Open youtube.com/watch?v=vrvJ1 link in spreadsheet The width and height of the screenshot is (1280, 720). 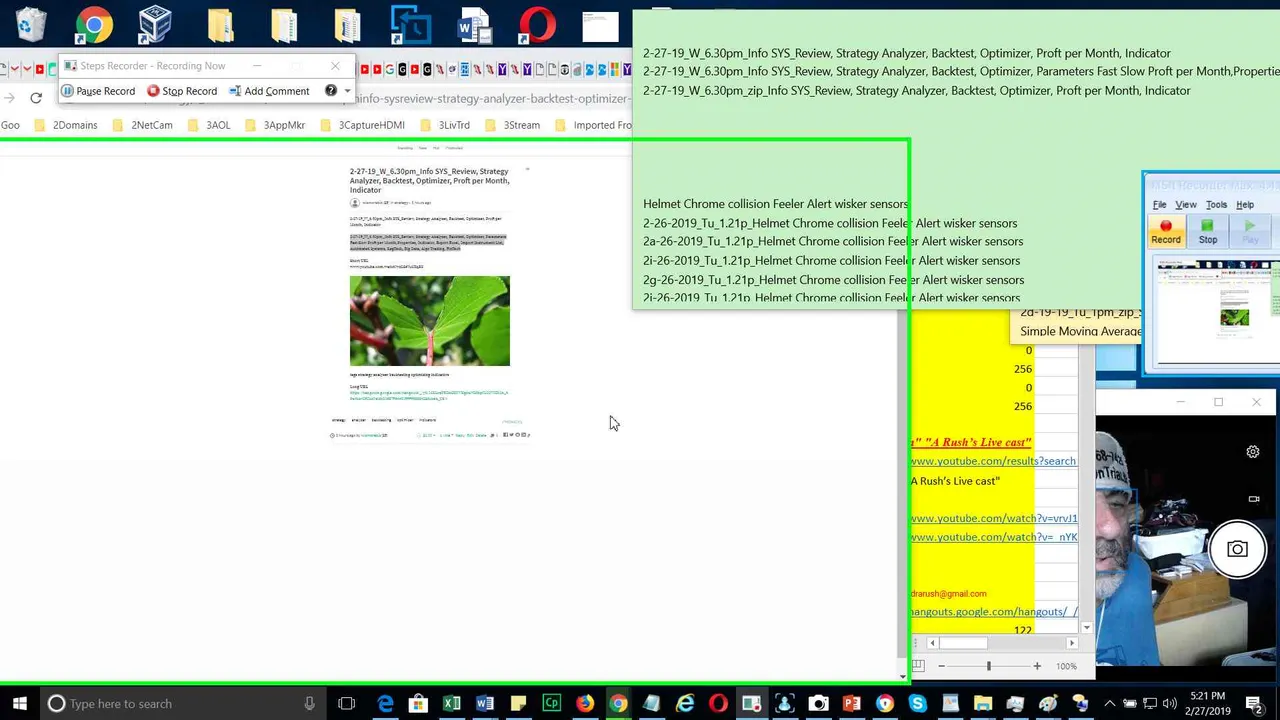pos(993,518)
